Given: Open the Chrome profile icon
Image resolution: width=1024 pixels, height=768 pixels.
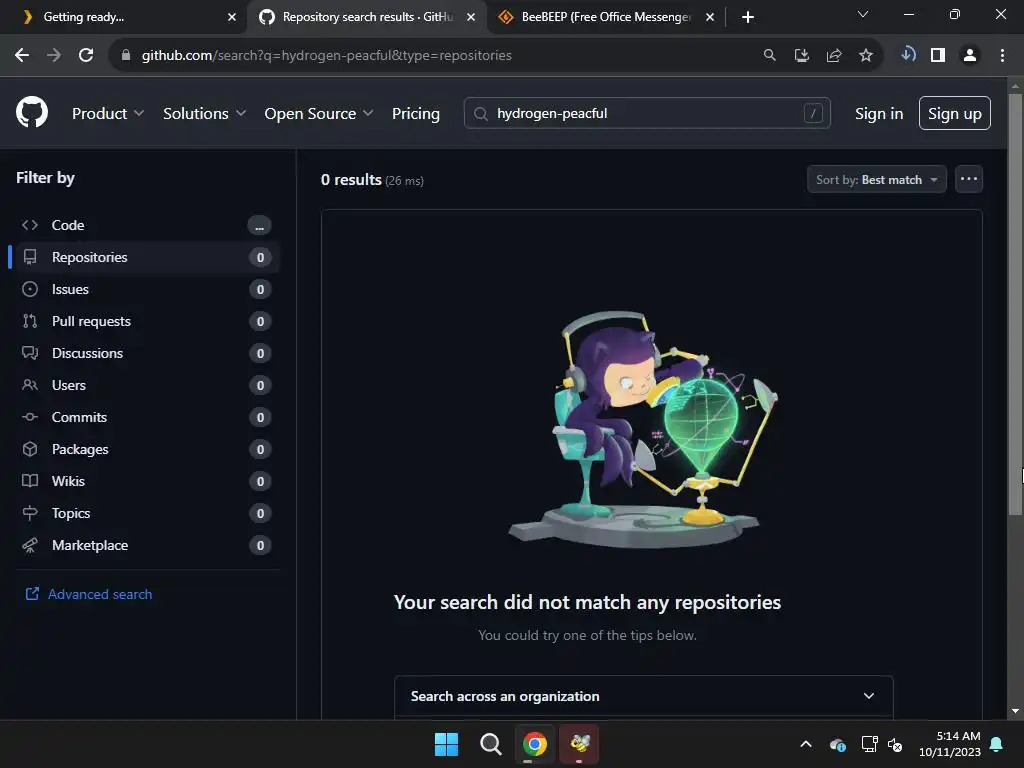Looking at the screenshot, I should click(970, 56).
